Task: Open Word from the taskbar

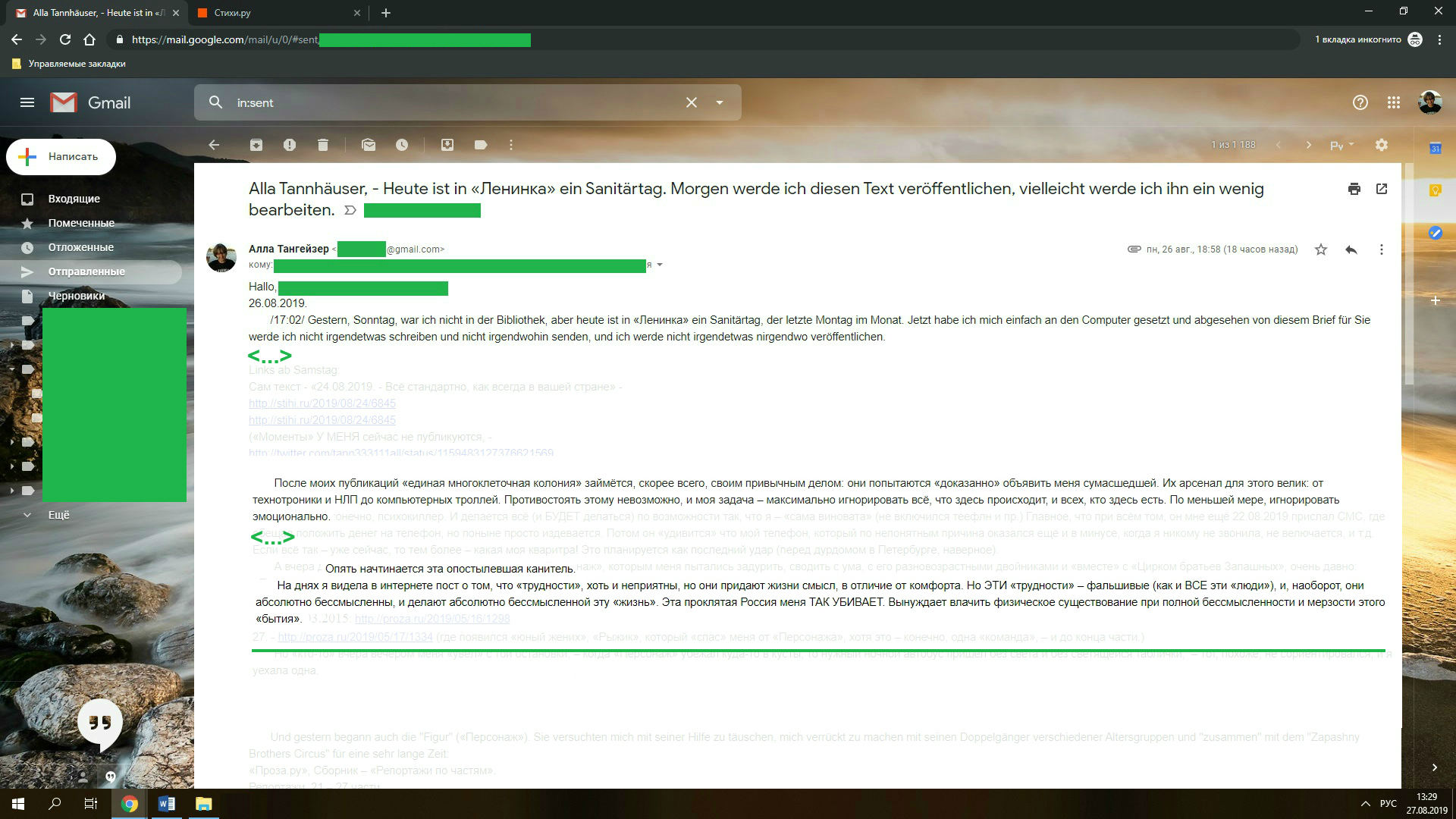Action: coord(167,804)
